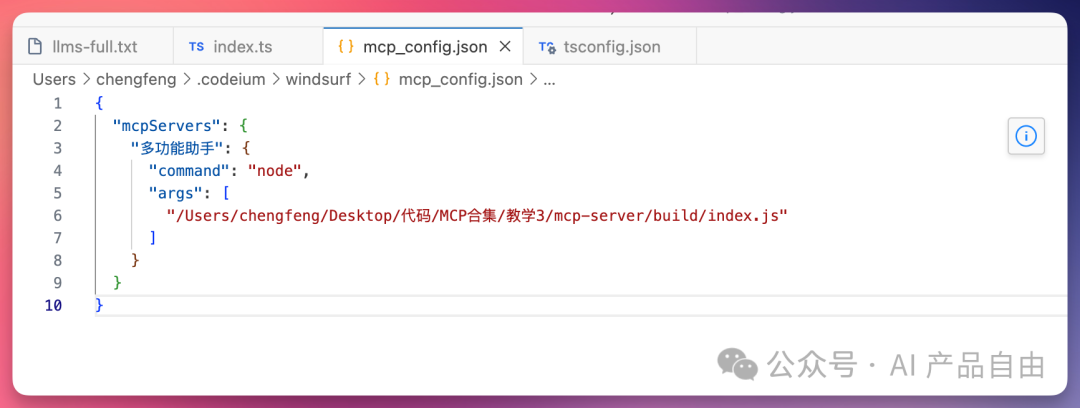Open the chengfeng breadcrumb folder

[138, 79]
